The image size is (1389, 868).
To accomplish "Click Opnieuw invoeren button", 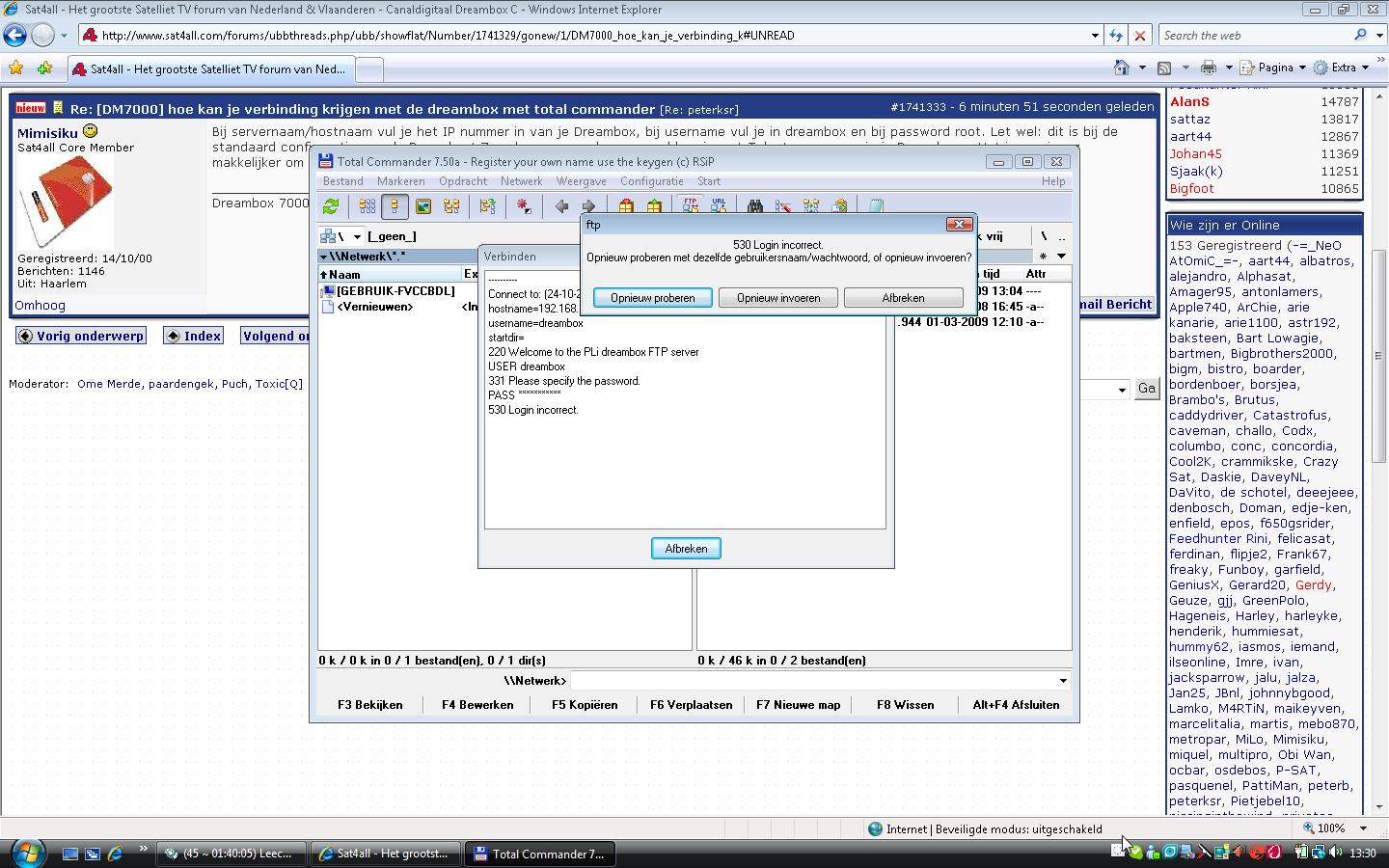I will coord(778,298).
